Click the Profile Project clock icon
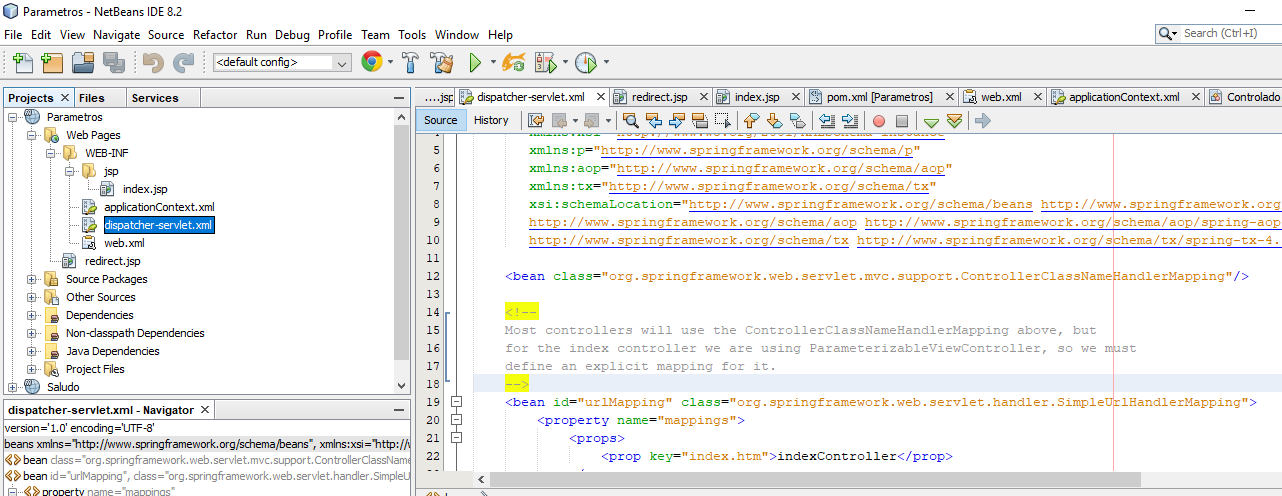Screen dimensions: 1282x496 click(586, 62)
